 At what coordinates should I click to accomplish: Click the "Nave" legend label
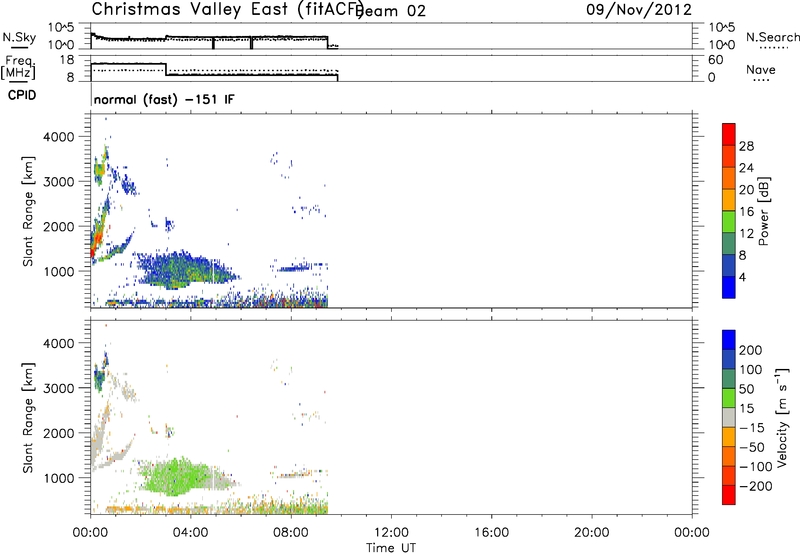click(x=761, y=69)
